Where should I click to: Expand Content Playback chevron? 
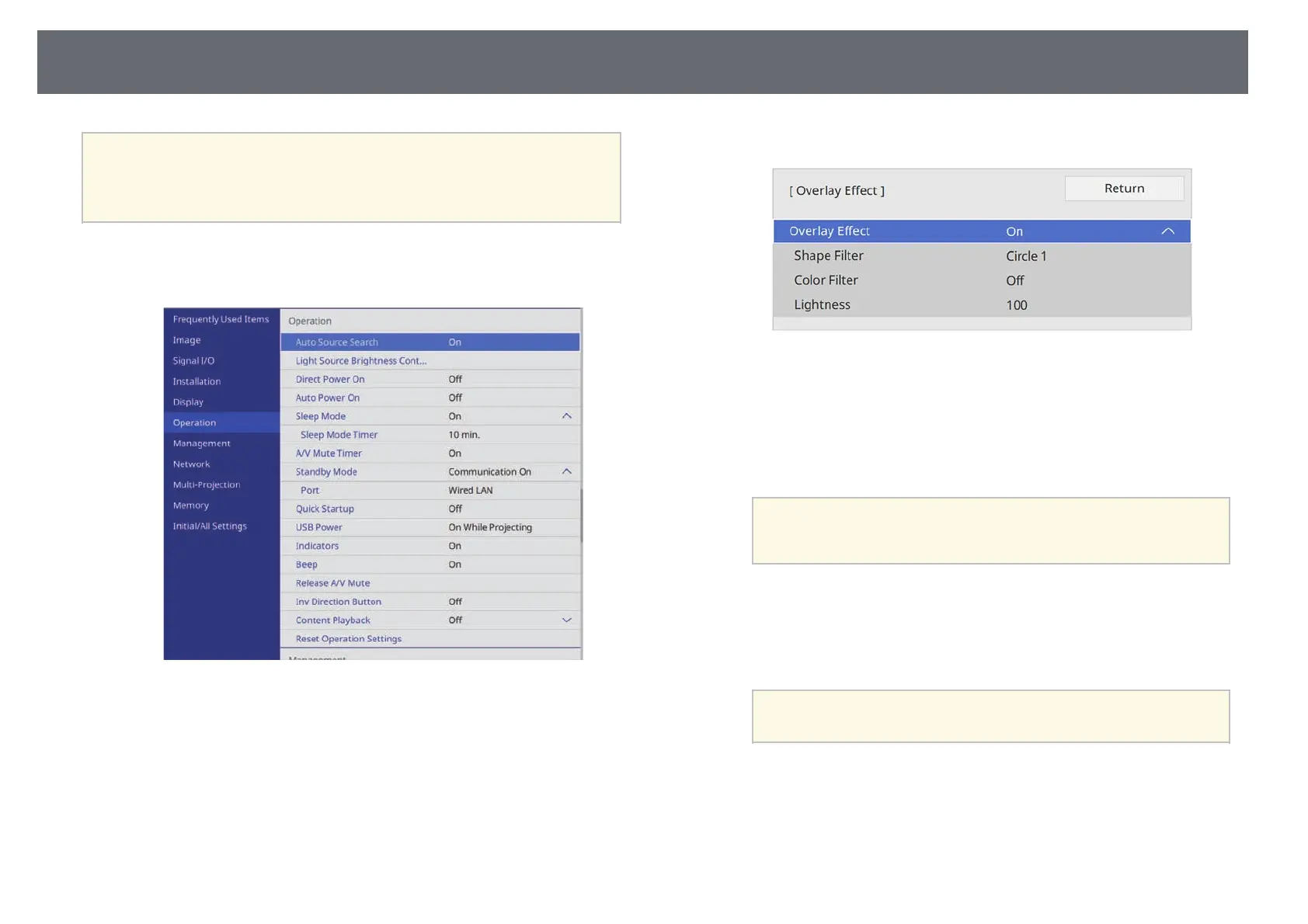[x=567, y=620]
